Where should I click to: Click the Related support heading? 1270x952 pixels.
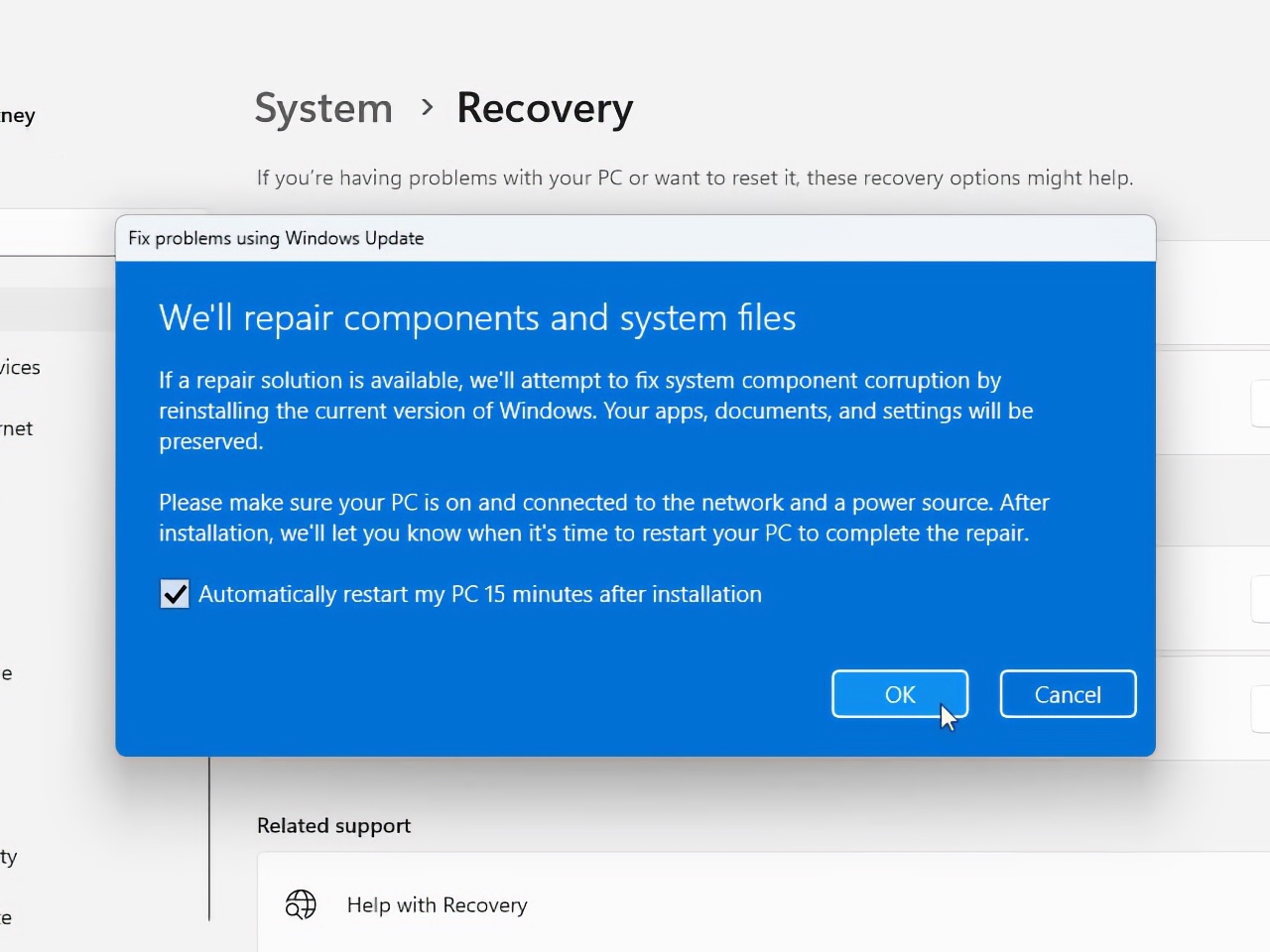(x=333, y=825)
